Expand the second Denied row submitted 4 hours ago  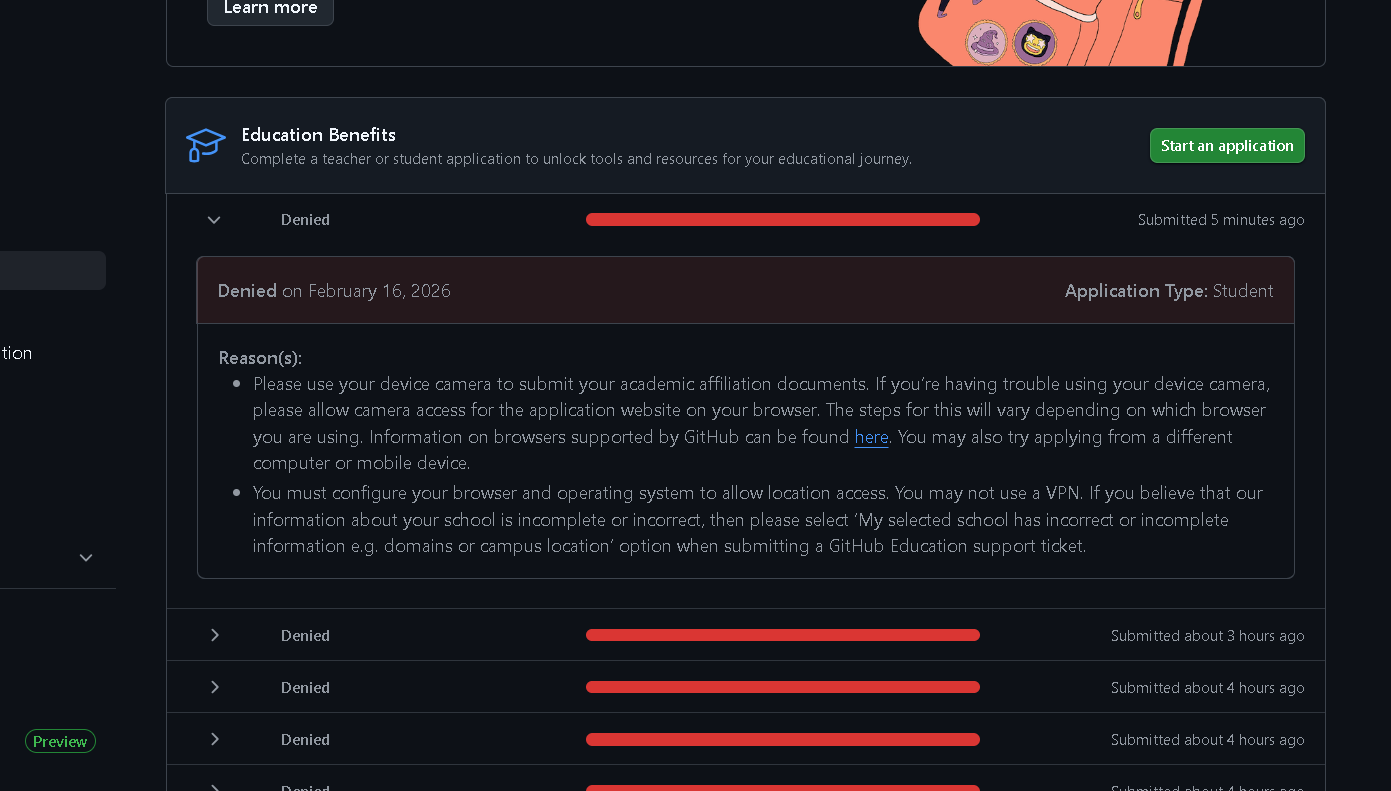click(x=214, y=739)
